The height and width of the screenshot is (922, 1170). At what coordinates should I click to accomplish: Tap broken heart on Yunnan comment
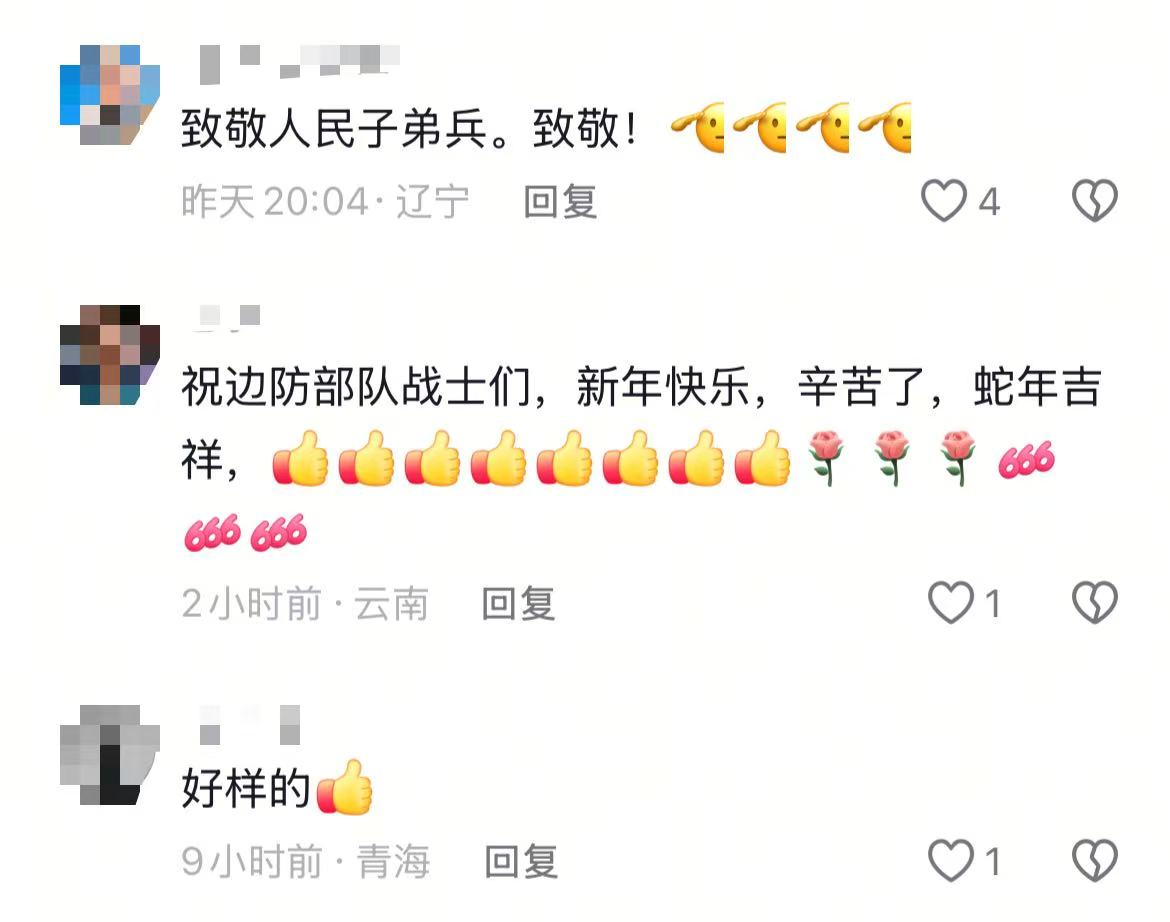(x=1095, y=602)
